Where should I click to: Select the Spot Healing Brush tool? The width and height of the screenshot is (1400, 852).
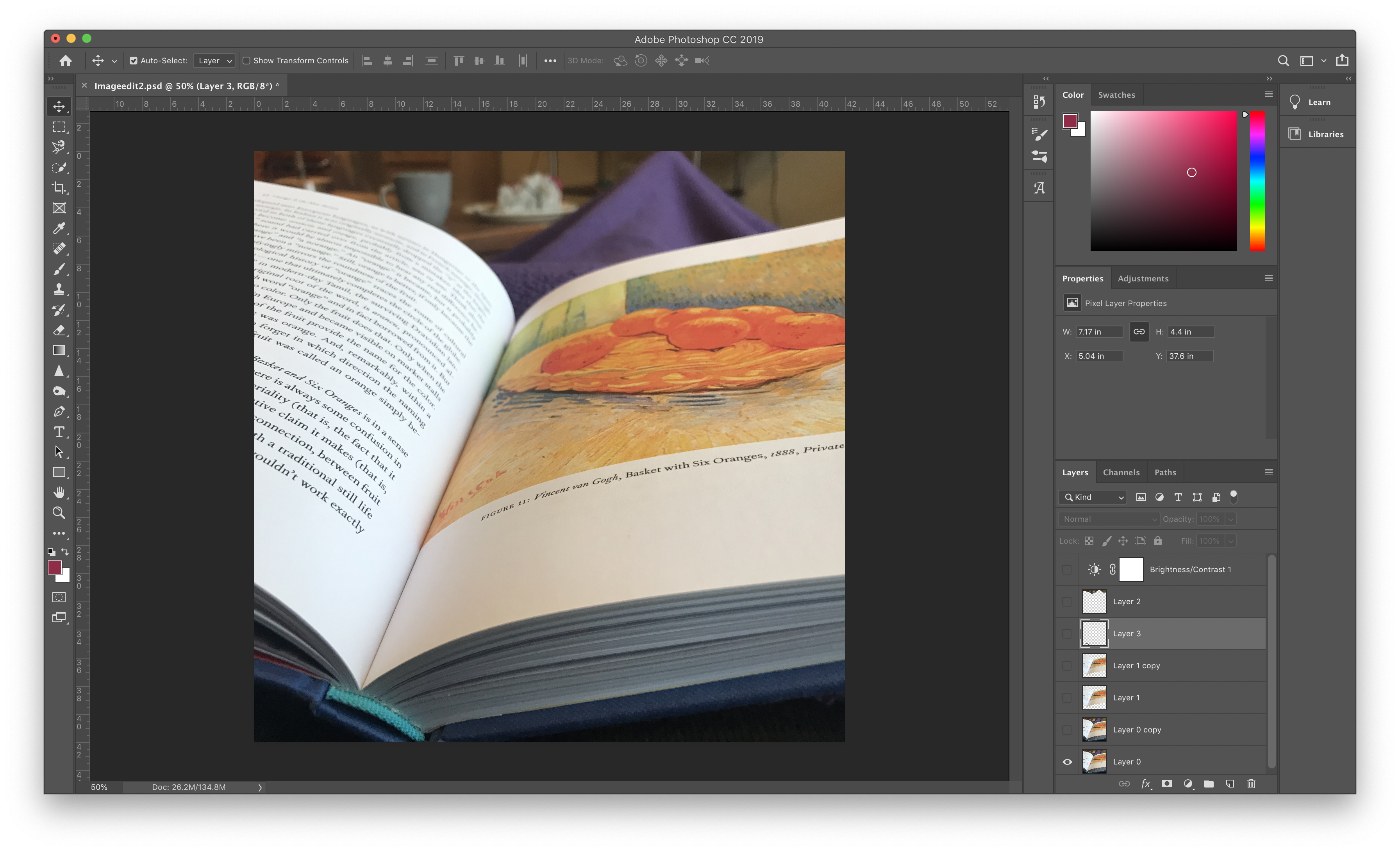point(59,249)
